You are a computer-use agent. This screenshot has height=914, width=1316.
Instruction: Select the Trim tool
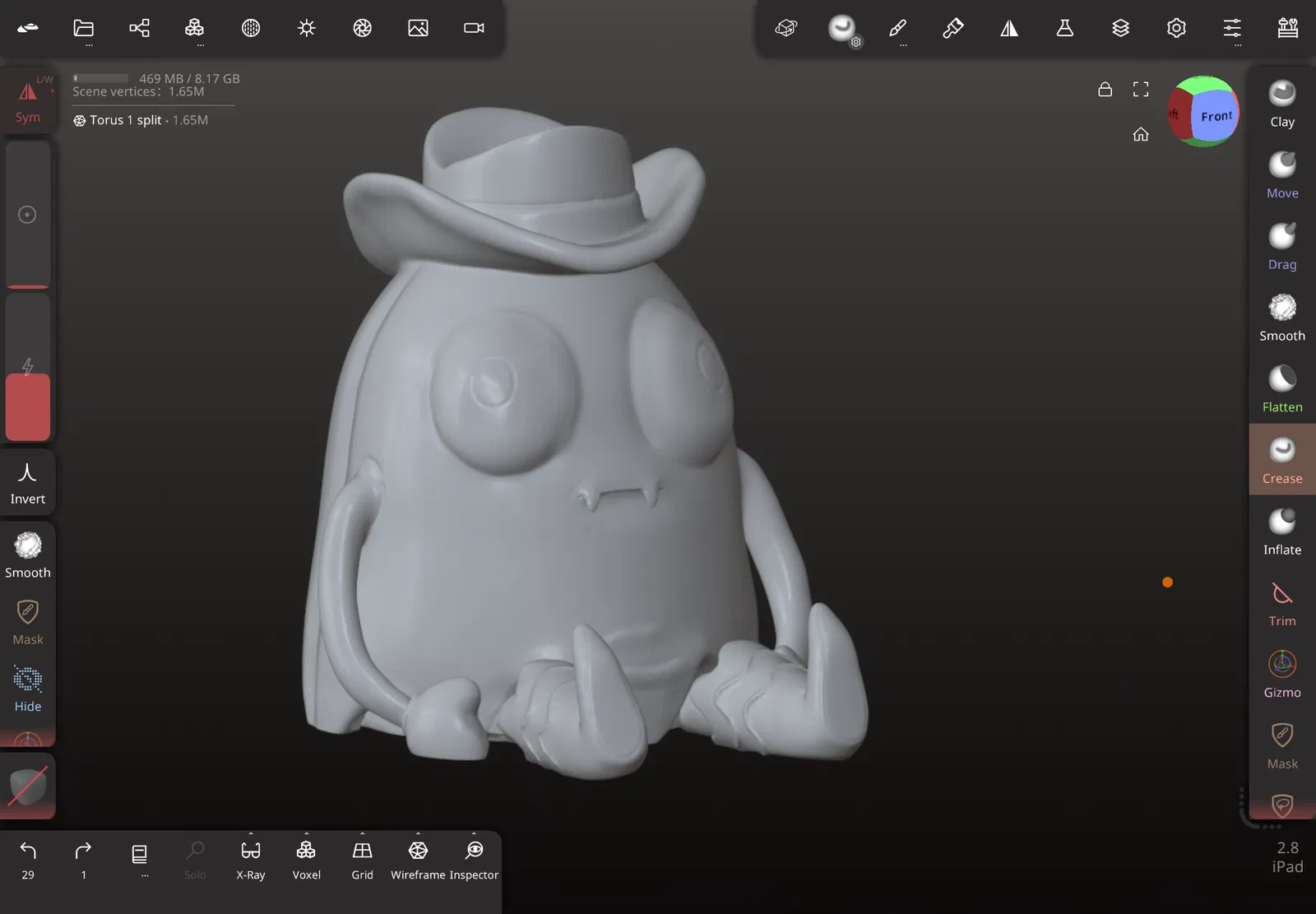click(1282, 602)
